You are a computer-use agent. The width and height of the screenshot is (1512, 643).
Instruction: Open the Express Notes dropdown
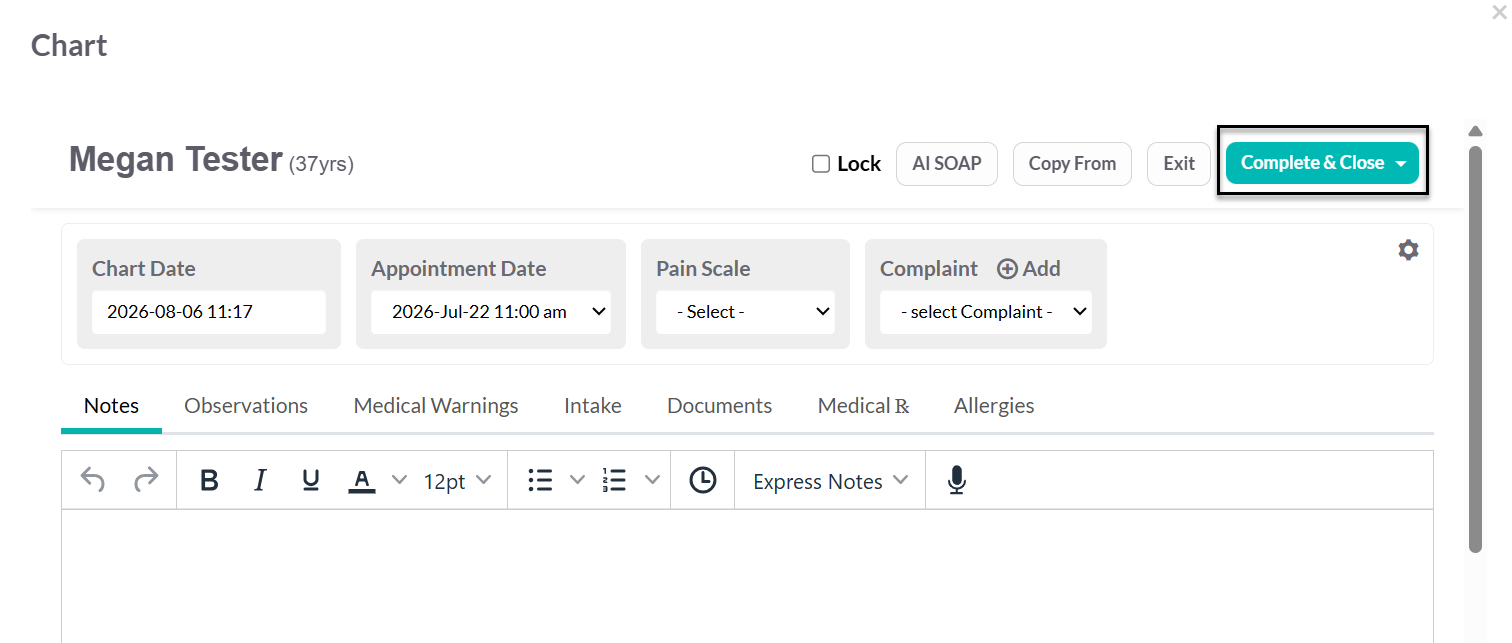(830, 481)
